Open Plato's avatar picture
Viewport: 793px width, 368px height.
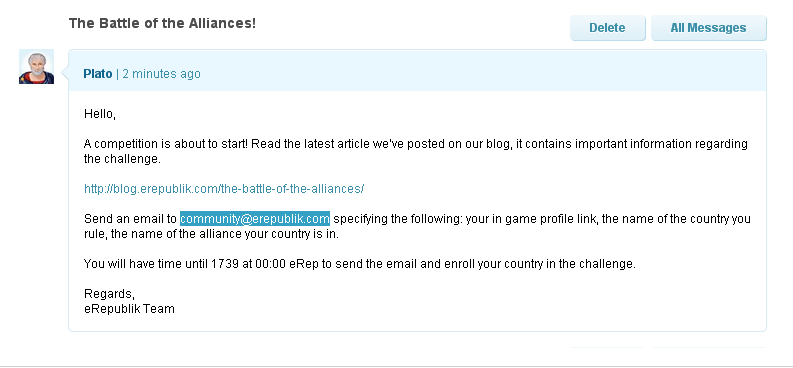point(36,67)
